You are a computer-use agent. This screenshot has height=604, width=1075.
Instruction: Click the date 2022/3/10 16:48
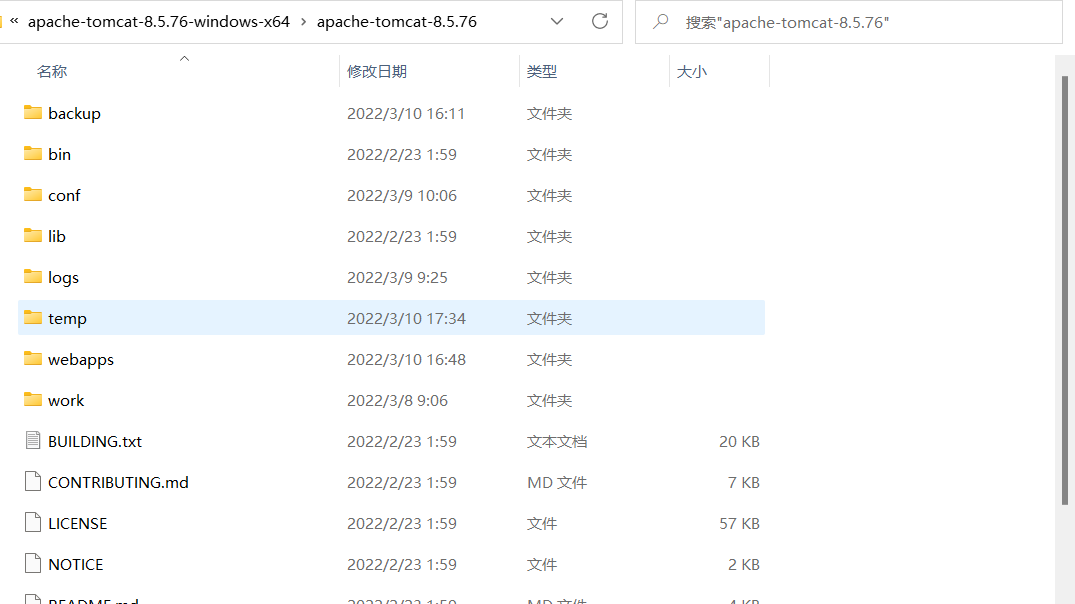click(406, 360)
